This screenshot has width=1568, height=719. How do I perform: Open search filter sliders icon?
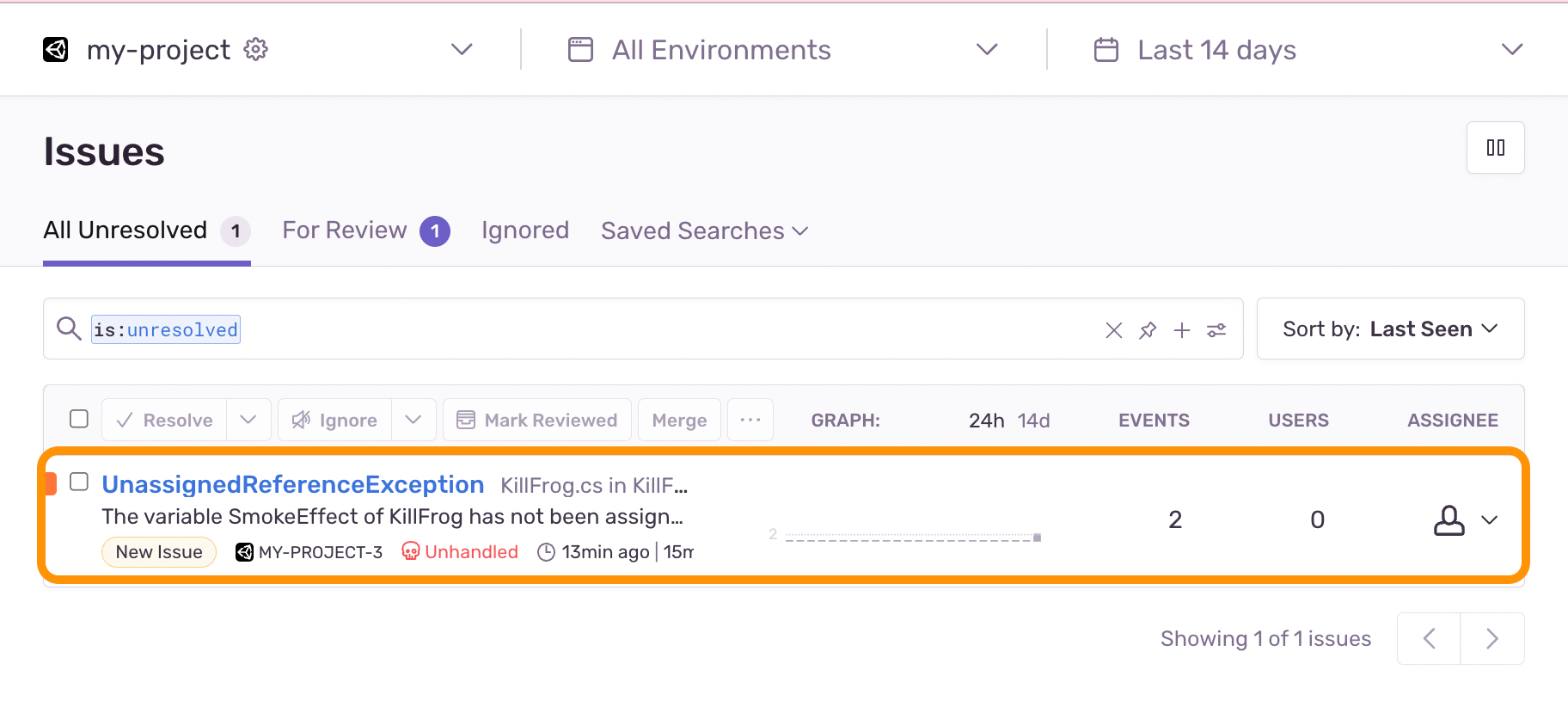(x=1216, y=330)
